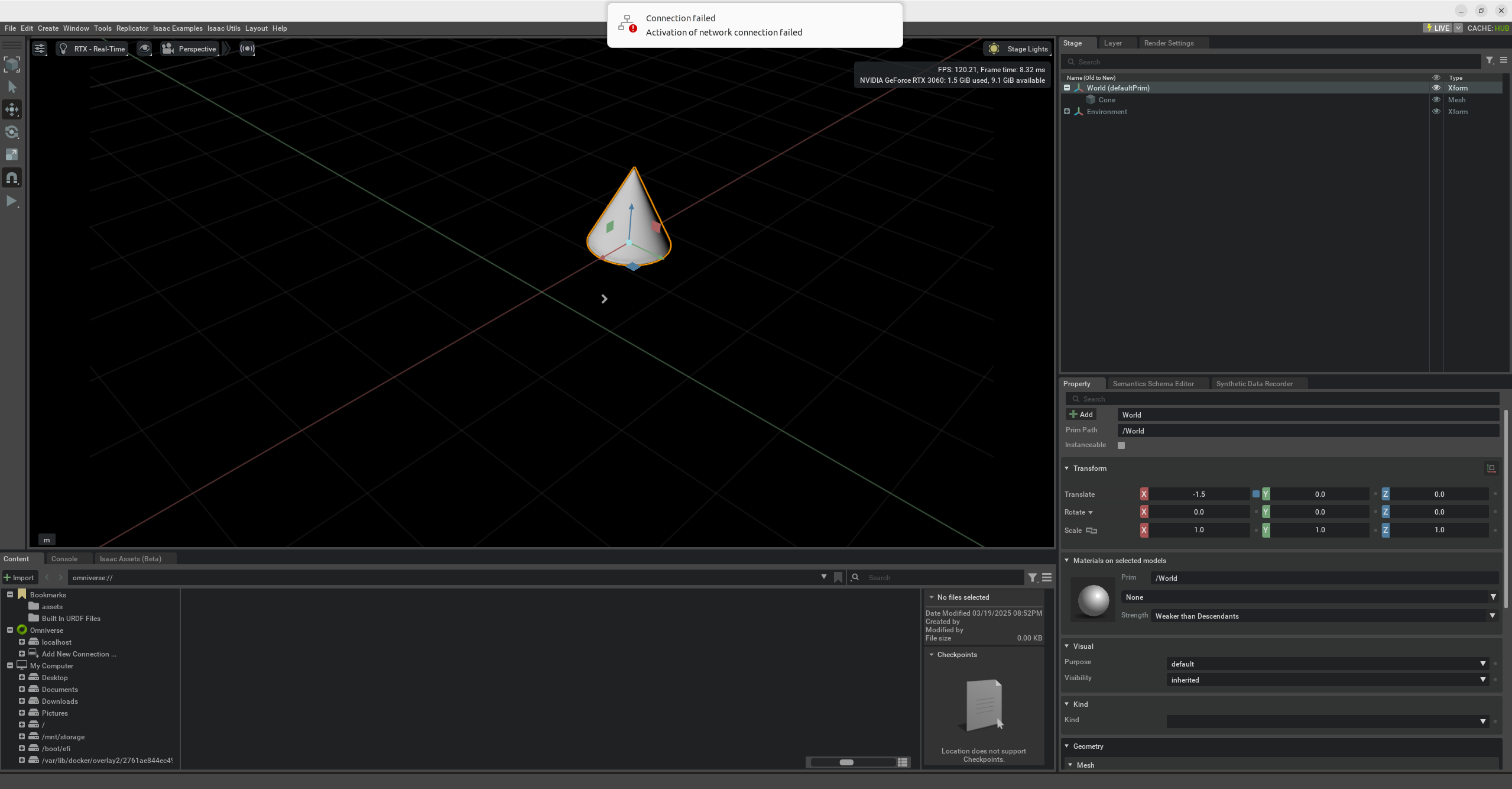
Task: Click the Import button in Content browser
Action: pyautogui.click(x=19, y=578)
